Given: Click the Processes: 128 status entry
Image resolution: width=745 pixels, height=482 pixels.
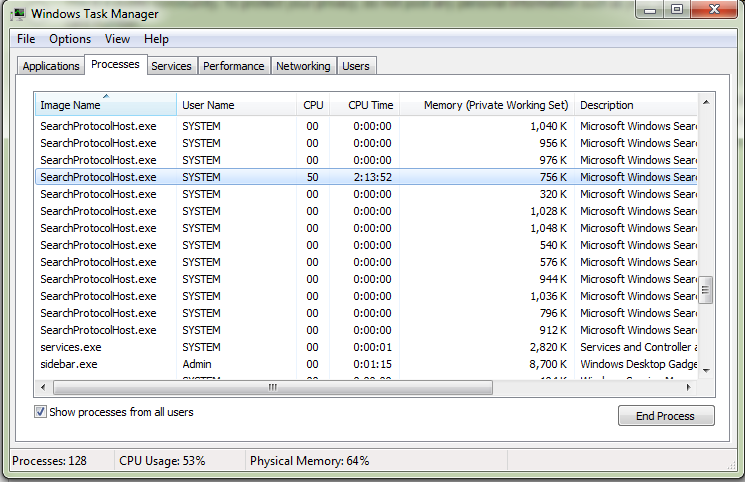Looking at the screenshot, I should tap(49, 461).
